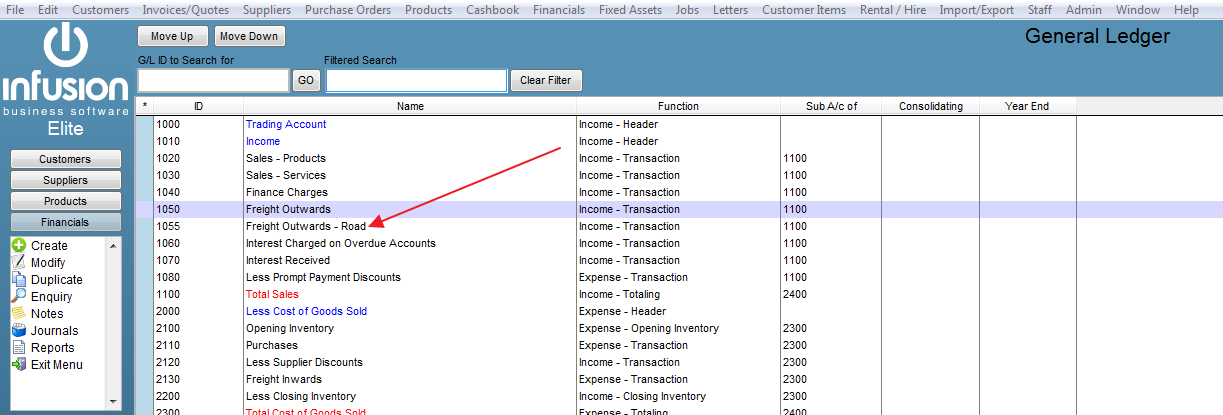
Task: Click the green Create plus icon
Action: 18,245
